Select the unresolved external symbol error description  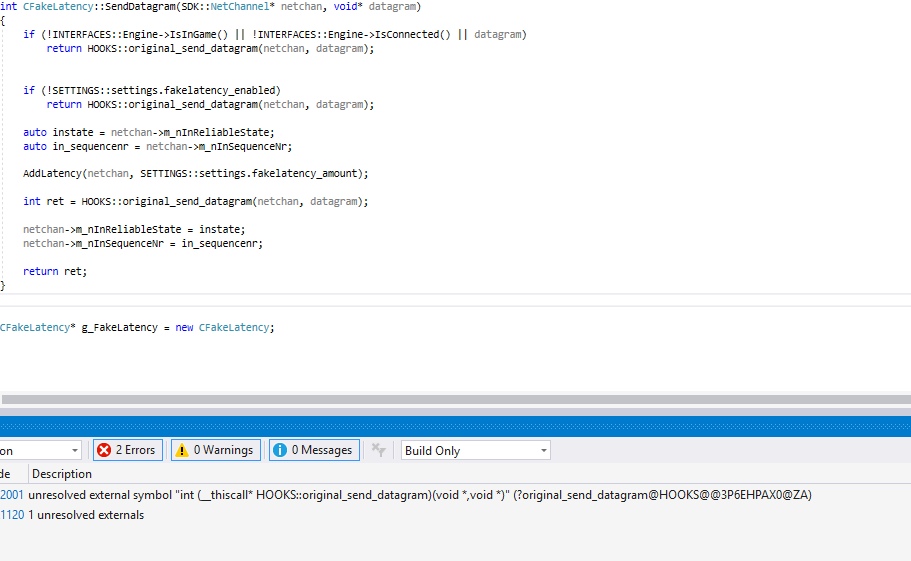pyautogui.click(x=420, y=495)
